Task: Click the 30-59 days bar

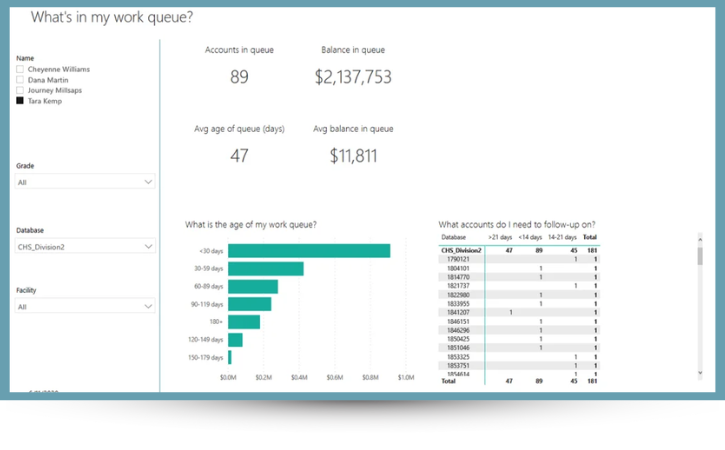Action: [265, 269]
